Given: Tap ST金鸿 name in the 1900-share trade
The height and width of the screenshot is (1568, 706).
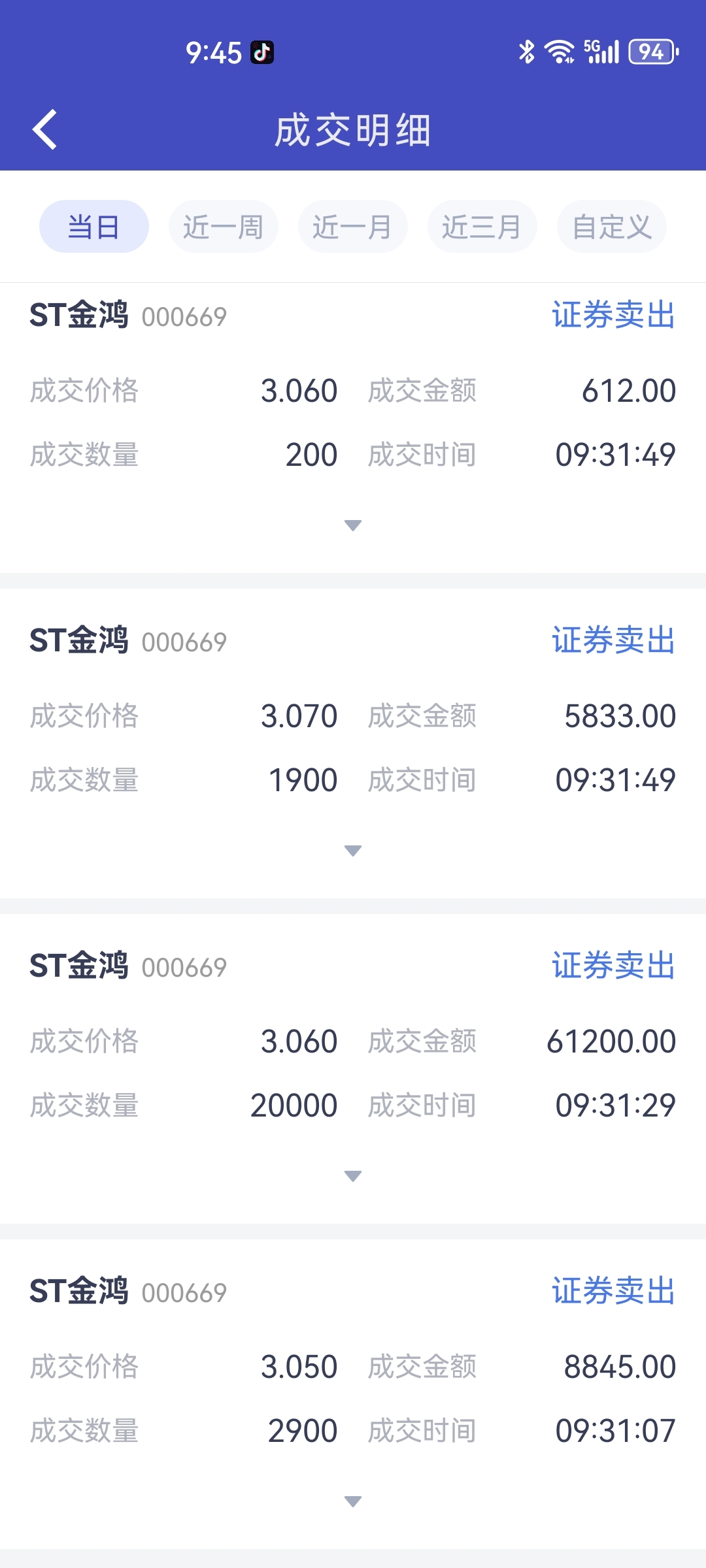Looking at the screenshot, I should click(79, 640).
